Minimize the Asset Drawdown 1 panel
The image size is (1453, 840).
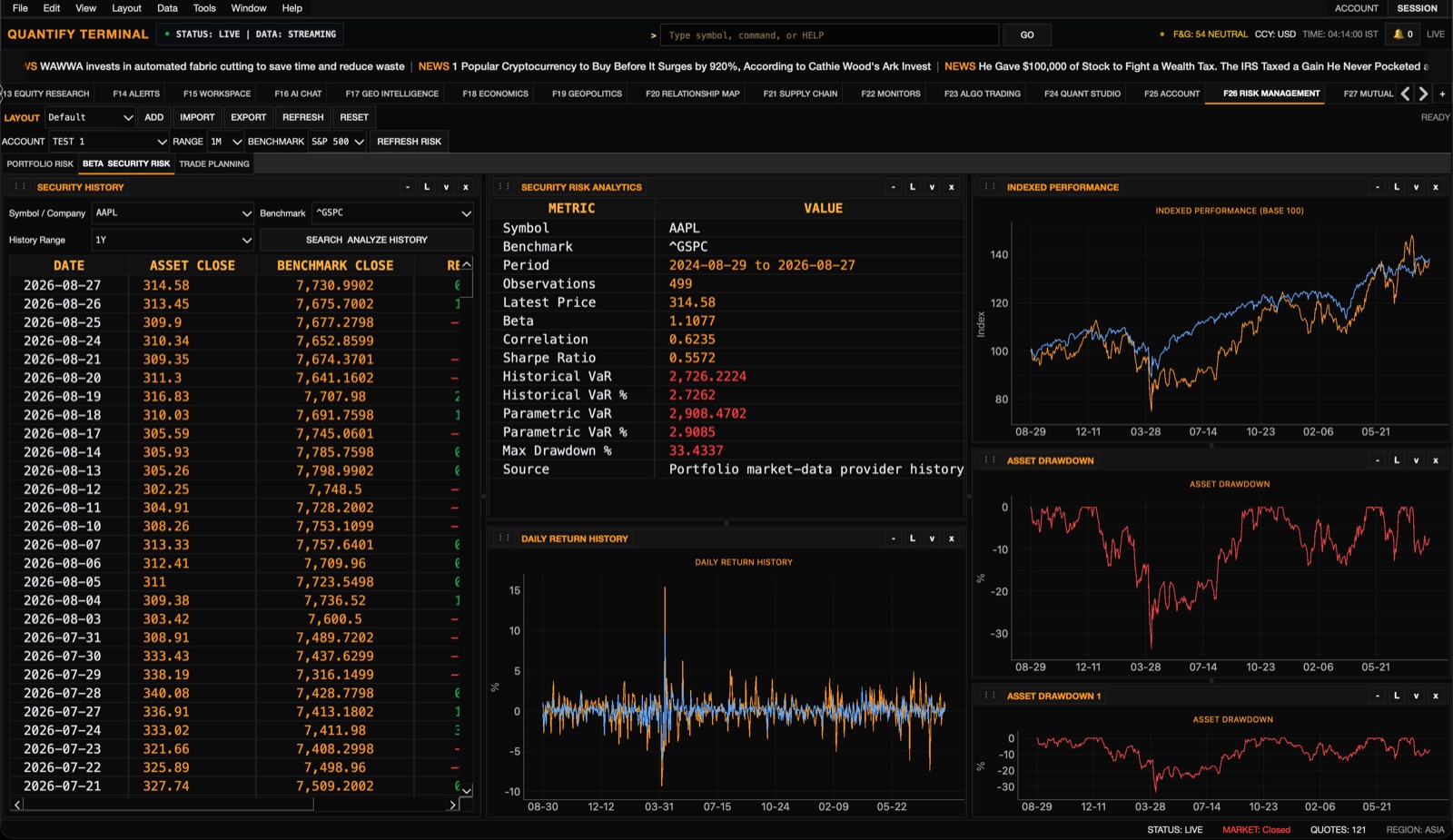[1378, 696]
